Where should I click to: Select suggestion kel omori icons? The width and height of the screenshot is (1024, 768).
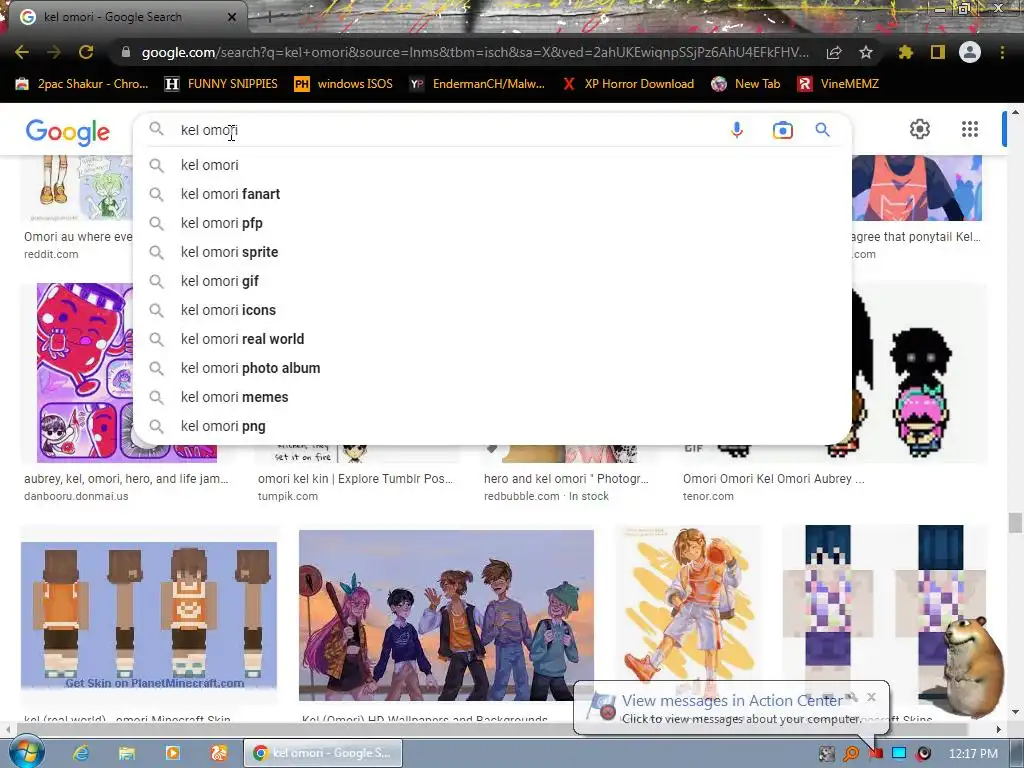point(492,310)
